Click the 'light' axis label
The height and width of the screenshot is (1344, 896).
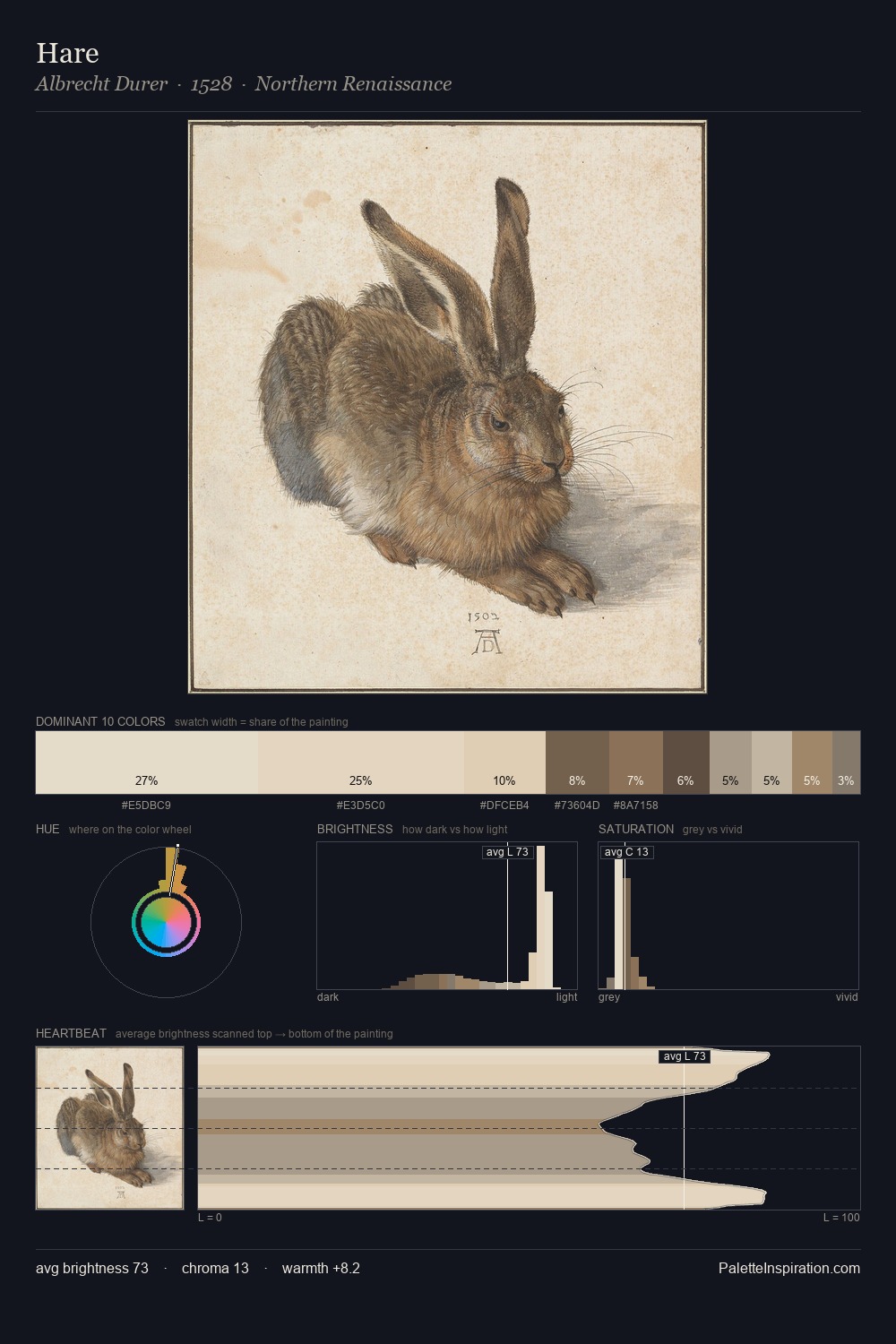567,997
